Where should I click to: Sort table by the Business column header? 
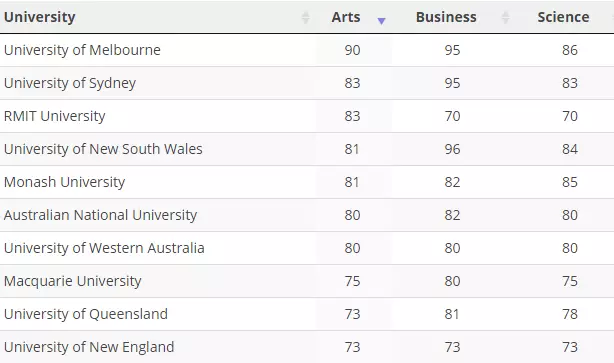[x=446, y=17]
